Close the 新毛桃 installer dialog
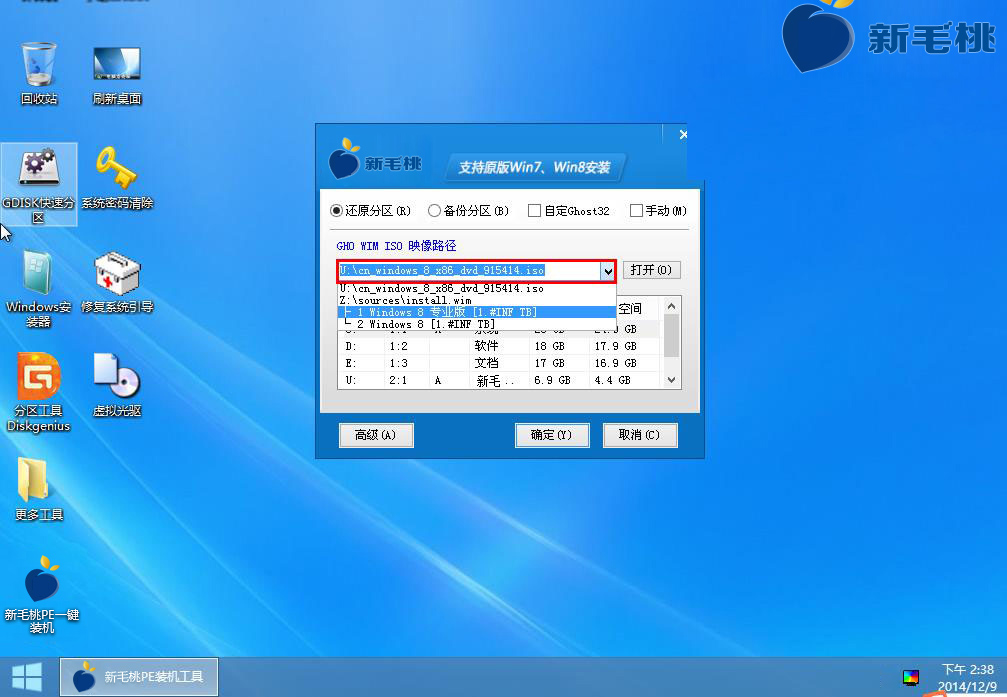1007x697 pixels. point(683,134)
